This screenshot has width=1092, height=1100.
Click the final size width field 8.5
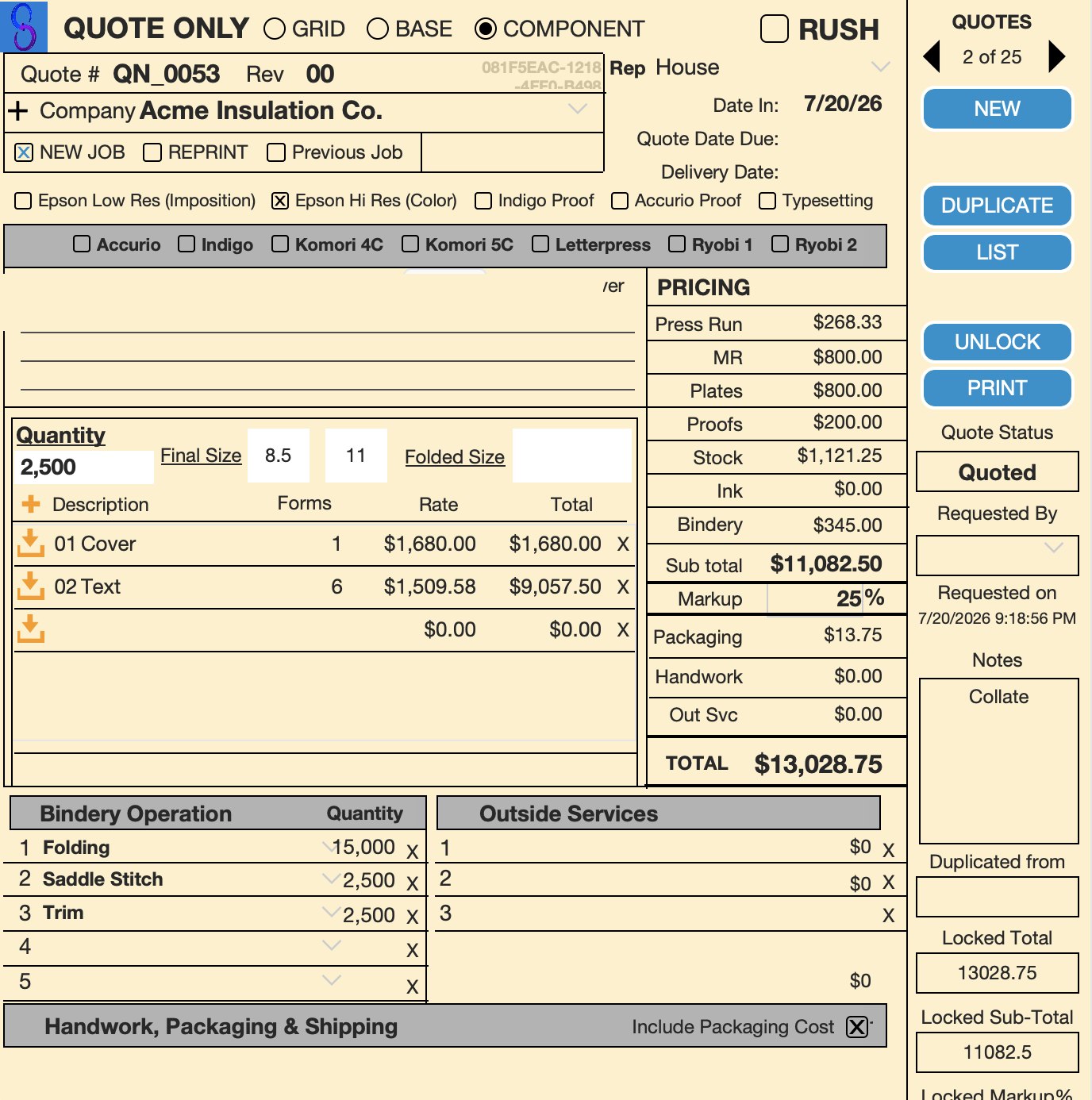pos(278,456)
